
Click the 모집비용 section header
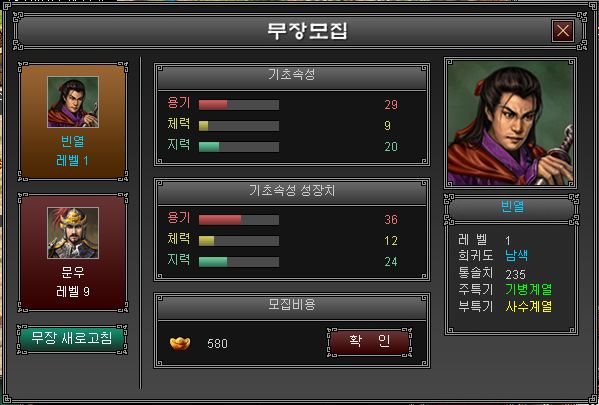point(292,306)
